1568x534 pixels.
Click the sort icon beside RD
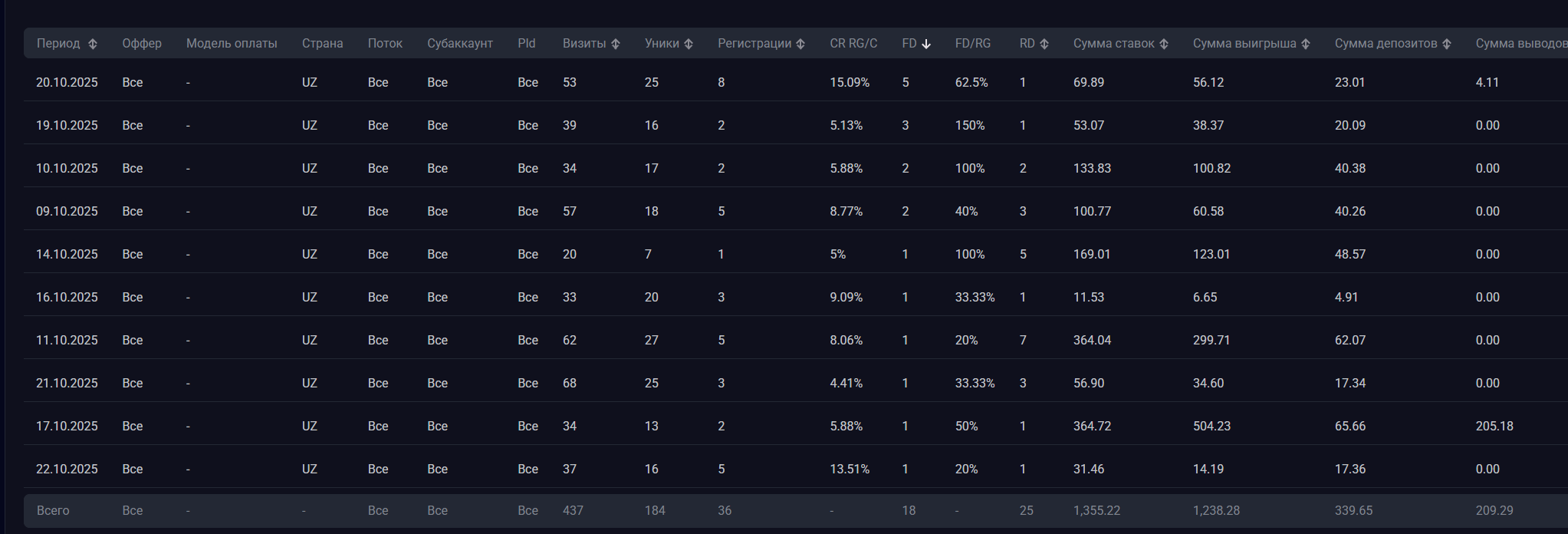[x=1044, y=44]
